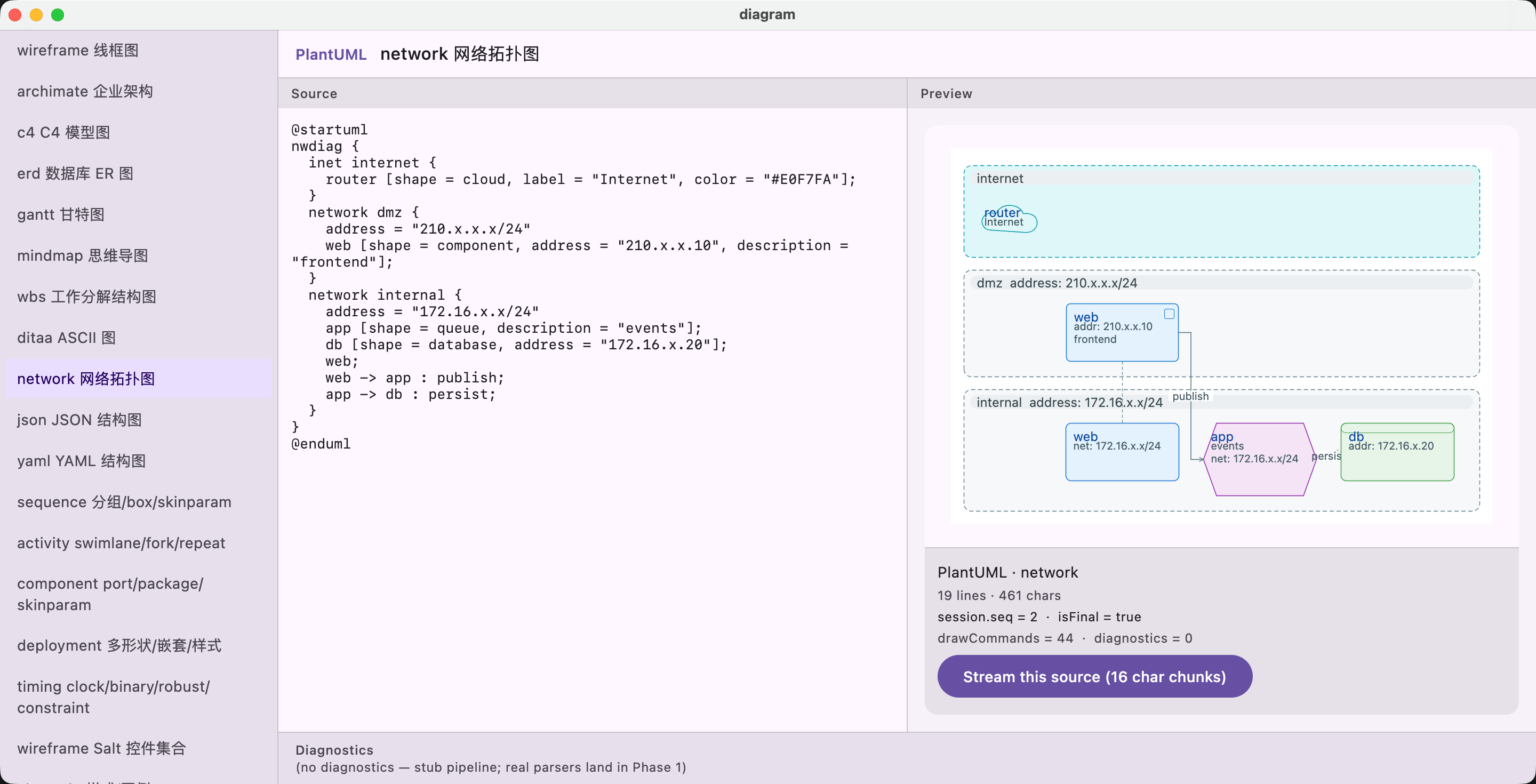Screen dimensions: 1536x784
Task: Select archimate 企业架构 in the sidebar
Action: tap(138, 91)
